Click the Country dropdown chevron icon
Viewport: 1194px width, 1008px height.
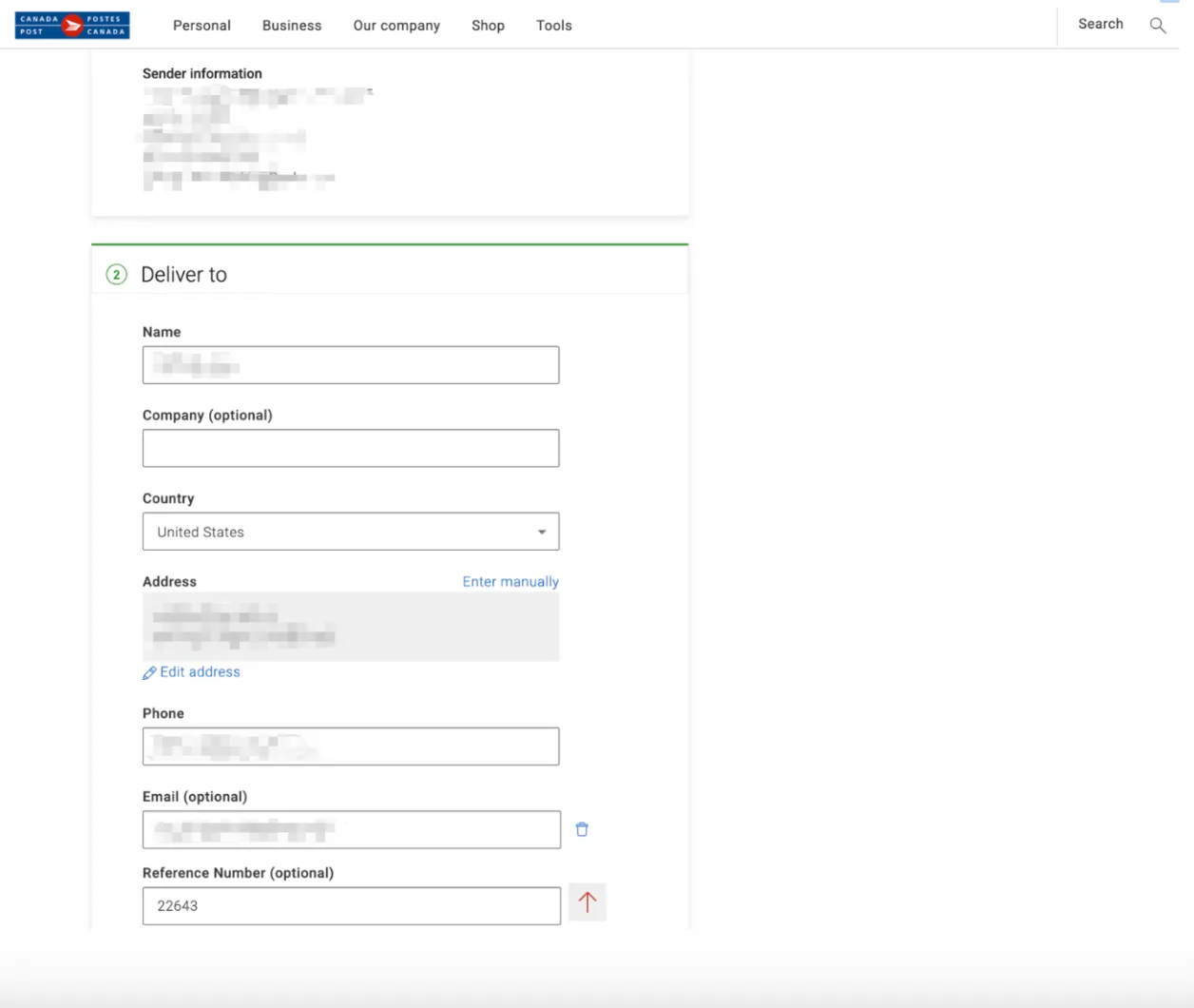pos(542,532)
